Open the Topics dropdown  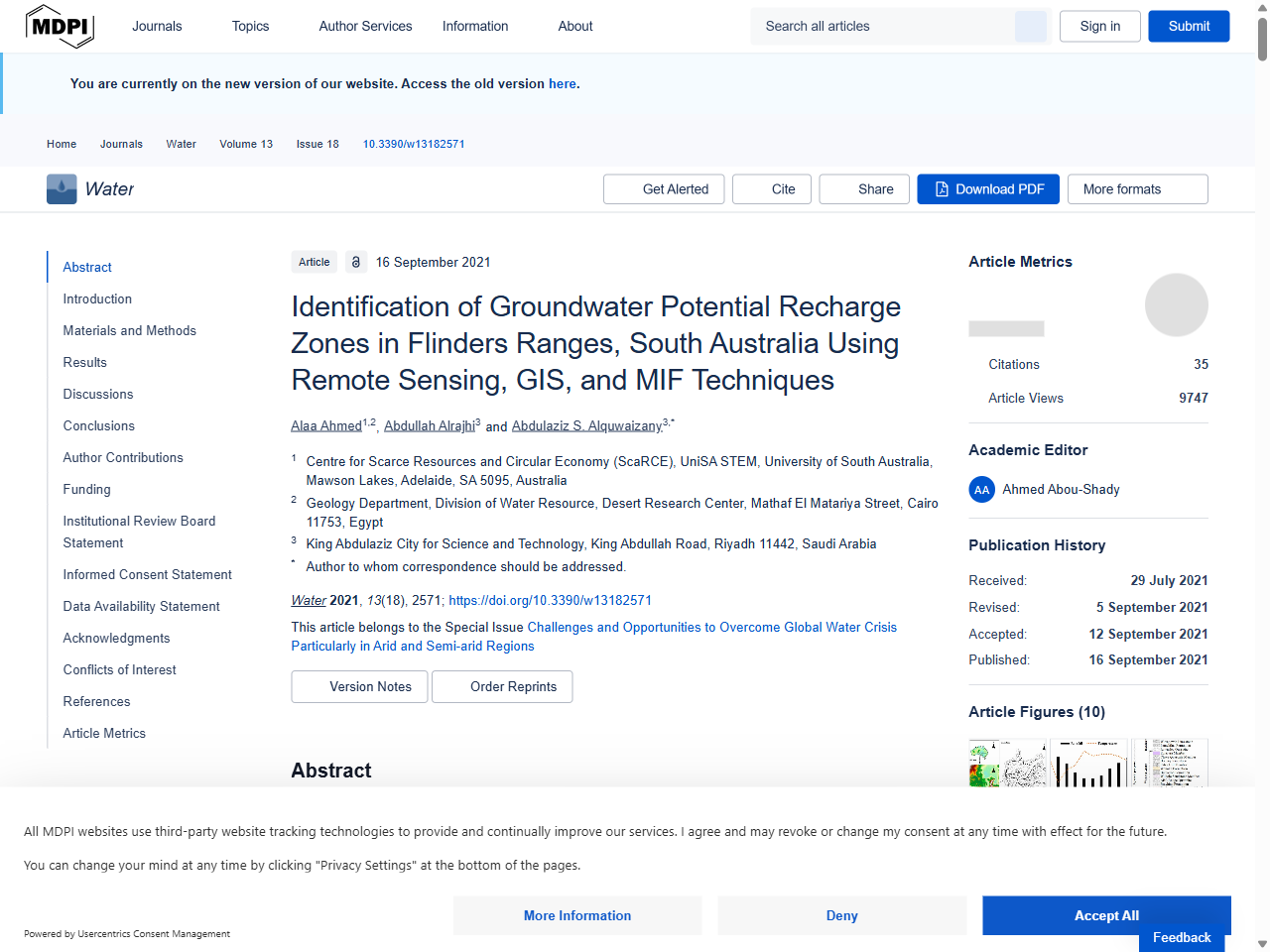point(250,26)
